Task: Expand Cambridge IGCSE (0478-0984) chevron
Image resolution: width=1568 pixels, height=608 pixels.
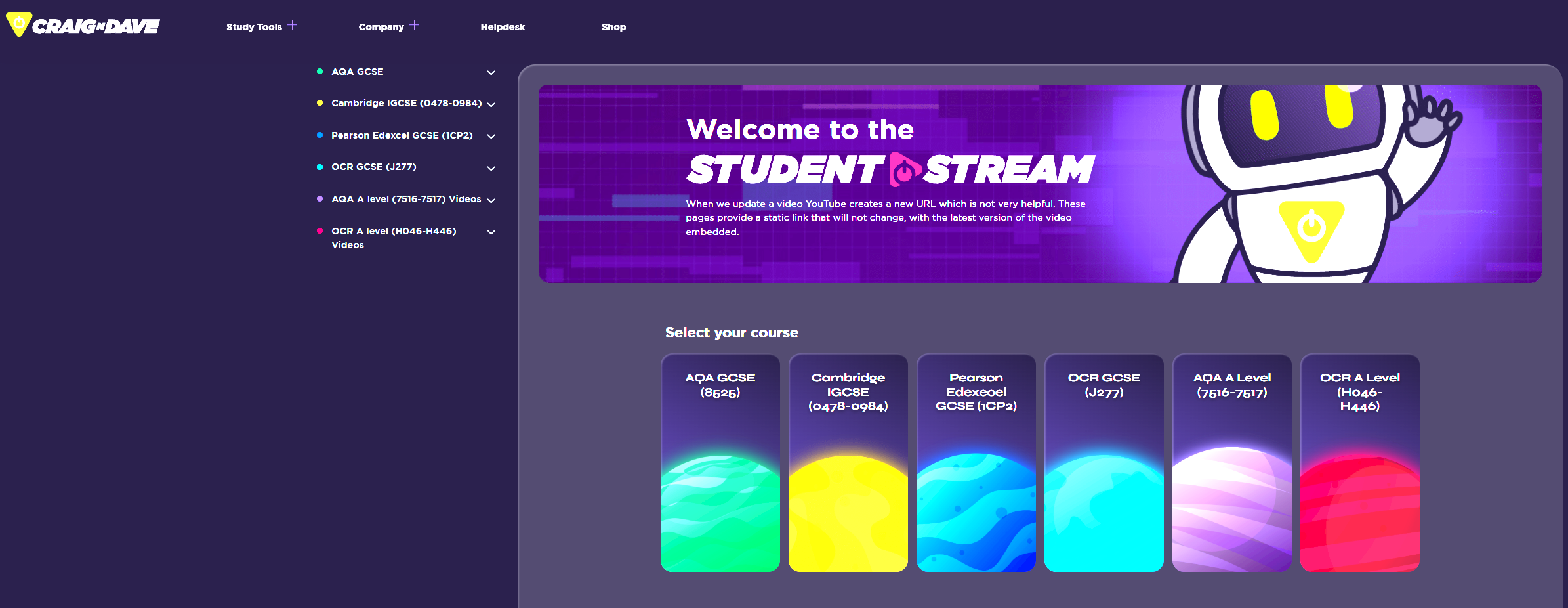Action: pyautogui.click(x=491, y=104)
